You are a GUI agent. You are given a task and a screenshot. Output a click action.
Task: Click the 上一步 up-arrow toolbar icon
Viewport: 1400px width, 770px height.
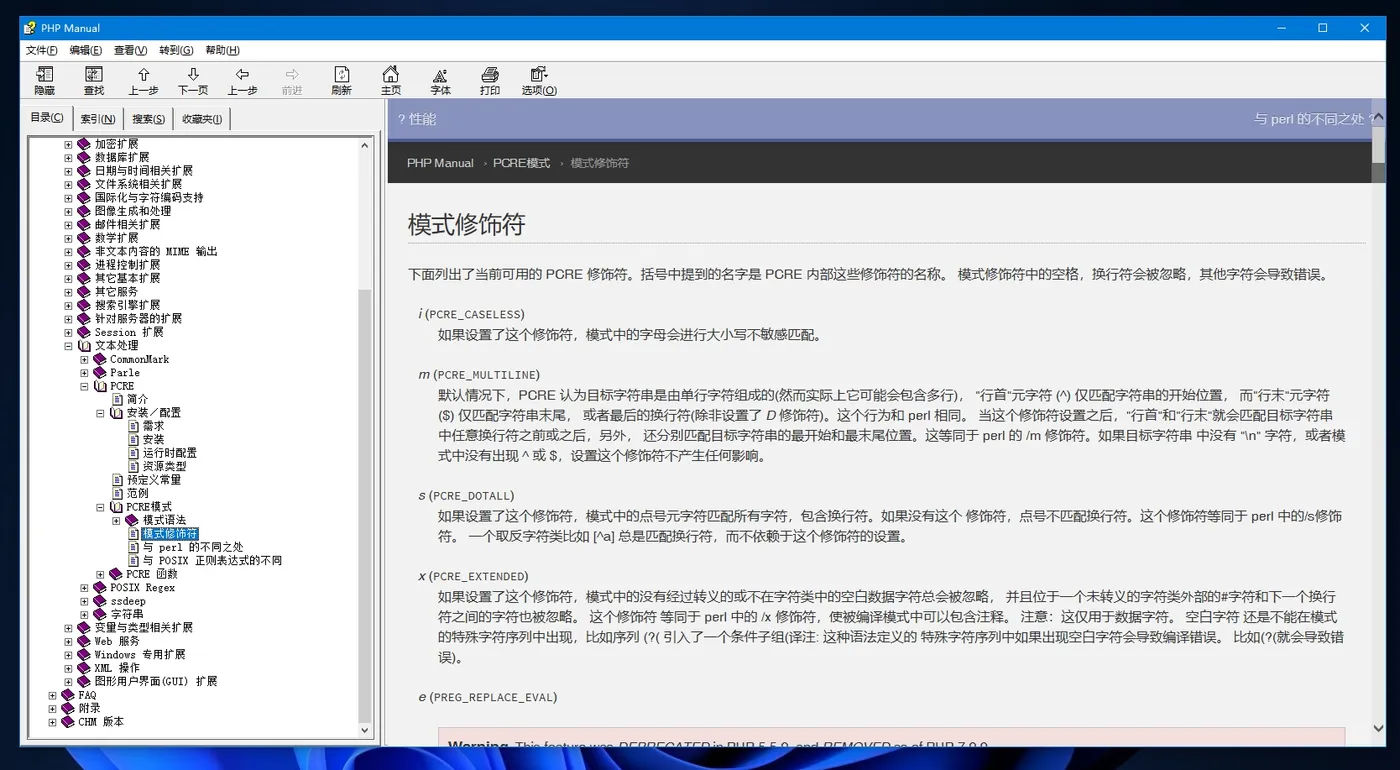click(x=143, y=75)
